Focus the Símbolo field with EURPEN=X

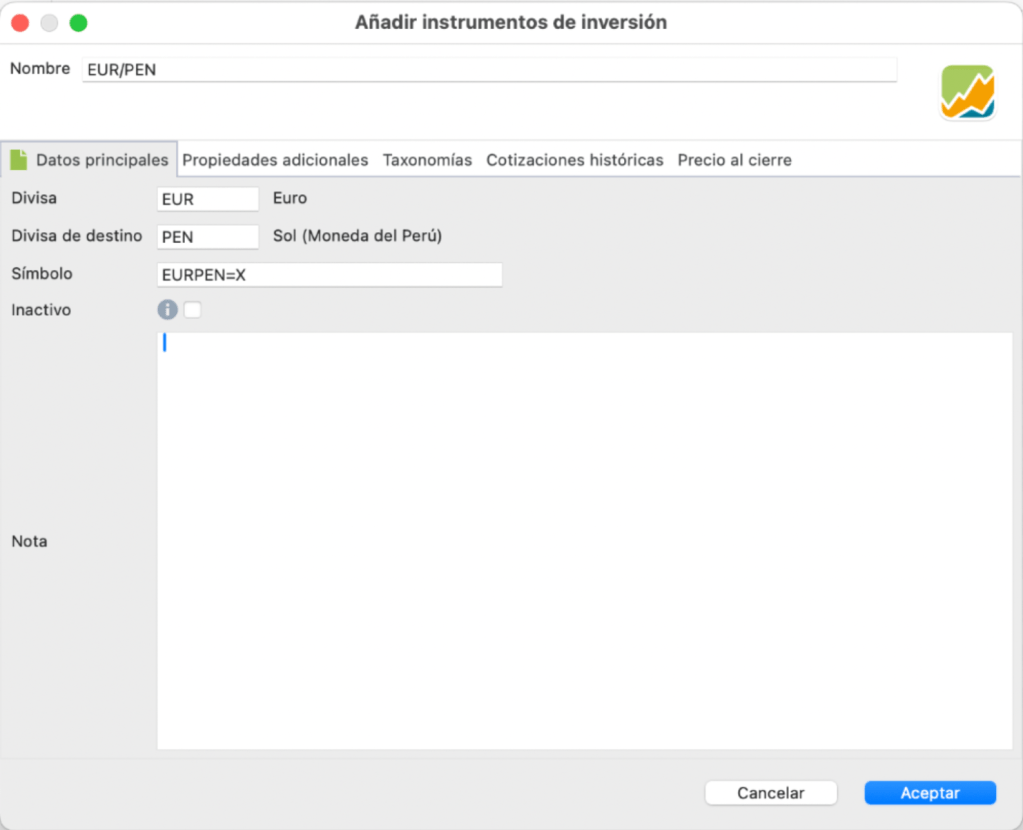coord(329,275)
